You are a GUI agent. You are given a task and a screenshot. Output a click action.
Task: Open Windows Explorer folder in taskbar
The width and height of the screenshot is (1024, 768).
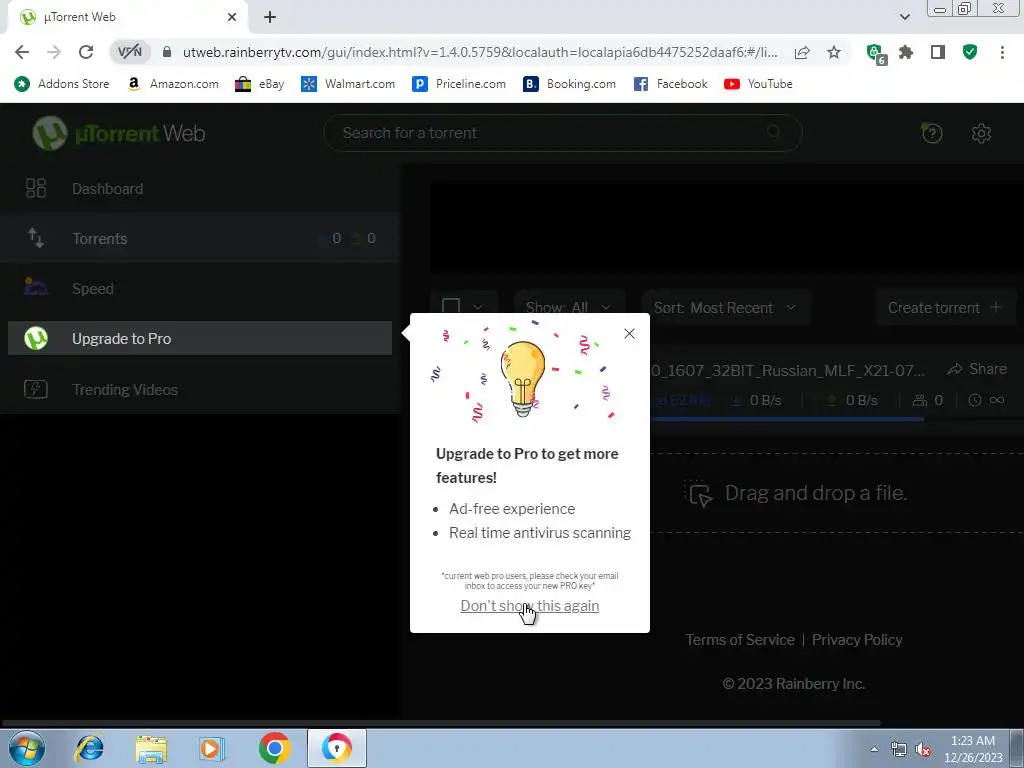[151, 748]
